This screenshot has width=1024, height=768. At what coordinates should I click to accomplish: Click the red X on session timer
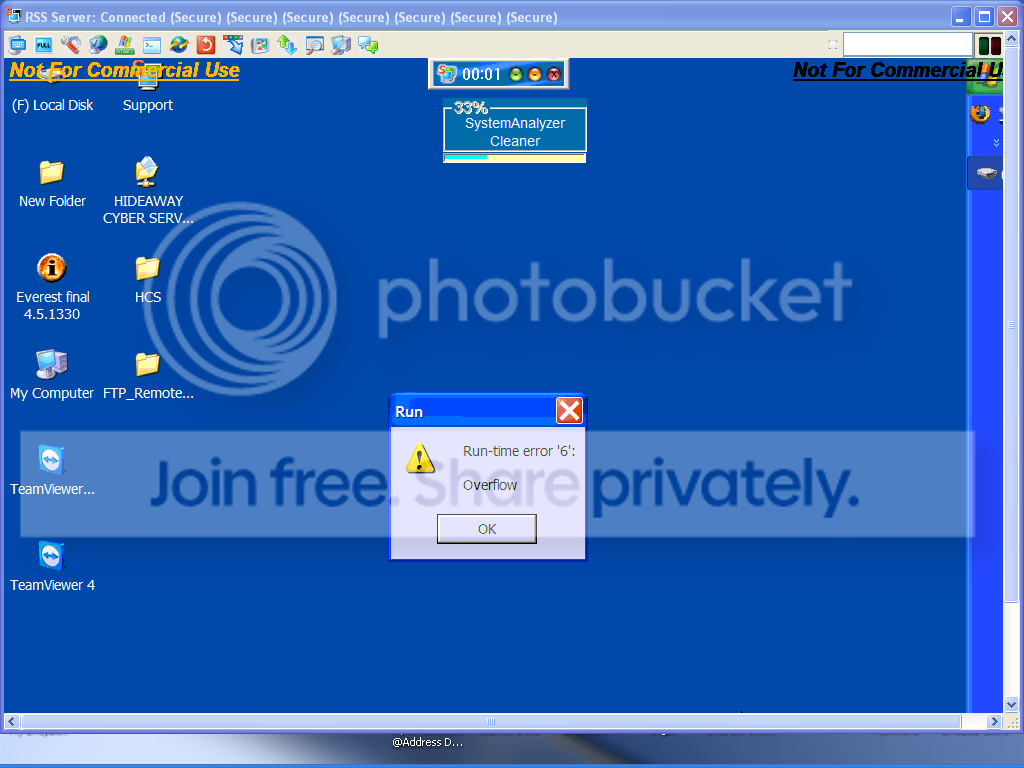coord(554,74)
